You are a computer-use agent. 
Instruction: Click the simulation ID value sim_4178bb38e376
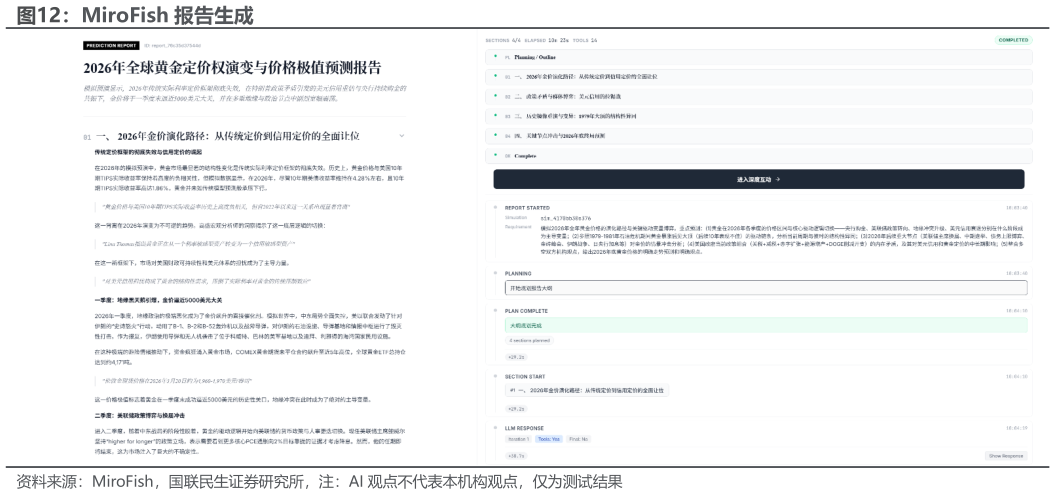pyautogui.click(x=566, y=218)
